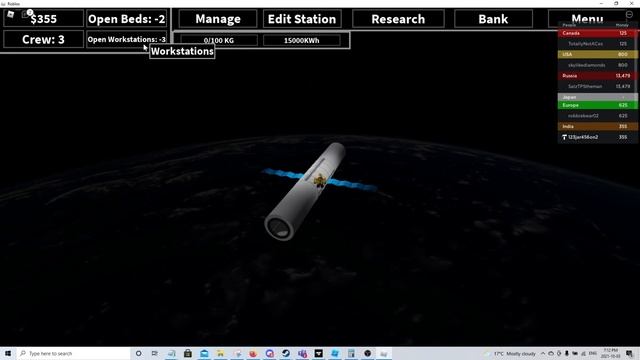Screen dimensions: 640x360
Task: Open Microsoft Store from taskbar
Action: (x=188, y=353)
